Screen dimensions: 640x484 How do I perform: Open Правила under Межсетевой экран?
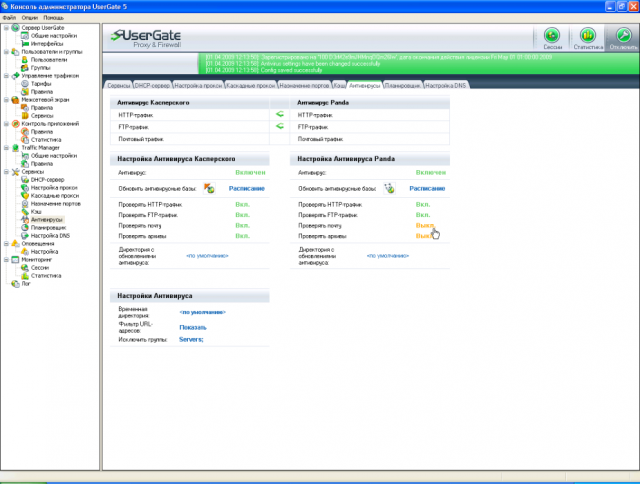pyautogui.click(x=42, y=108)
